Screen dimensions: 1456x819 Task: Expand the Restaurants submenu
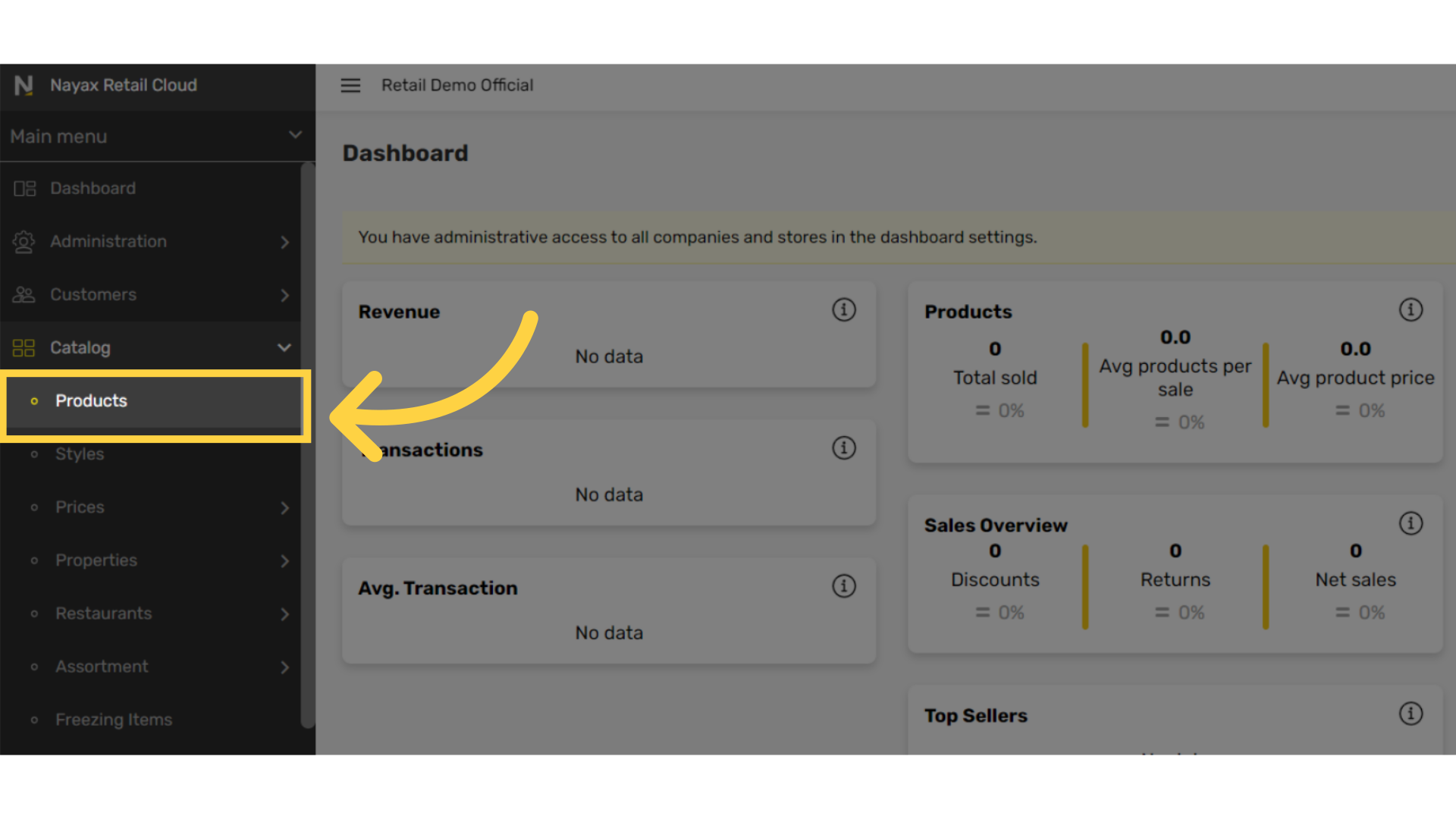click(x=284, y=613)
